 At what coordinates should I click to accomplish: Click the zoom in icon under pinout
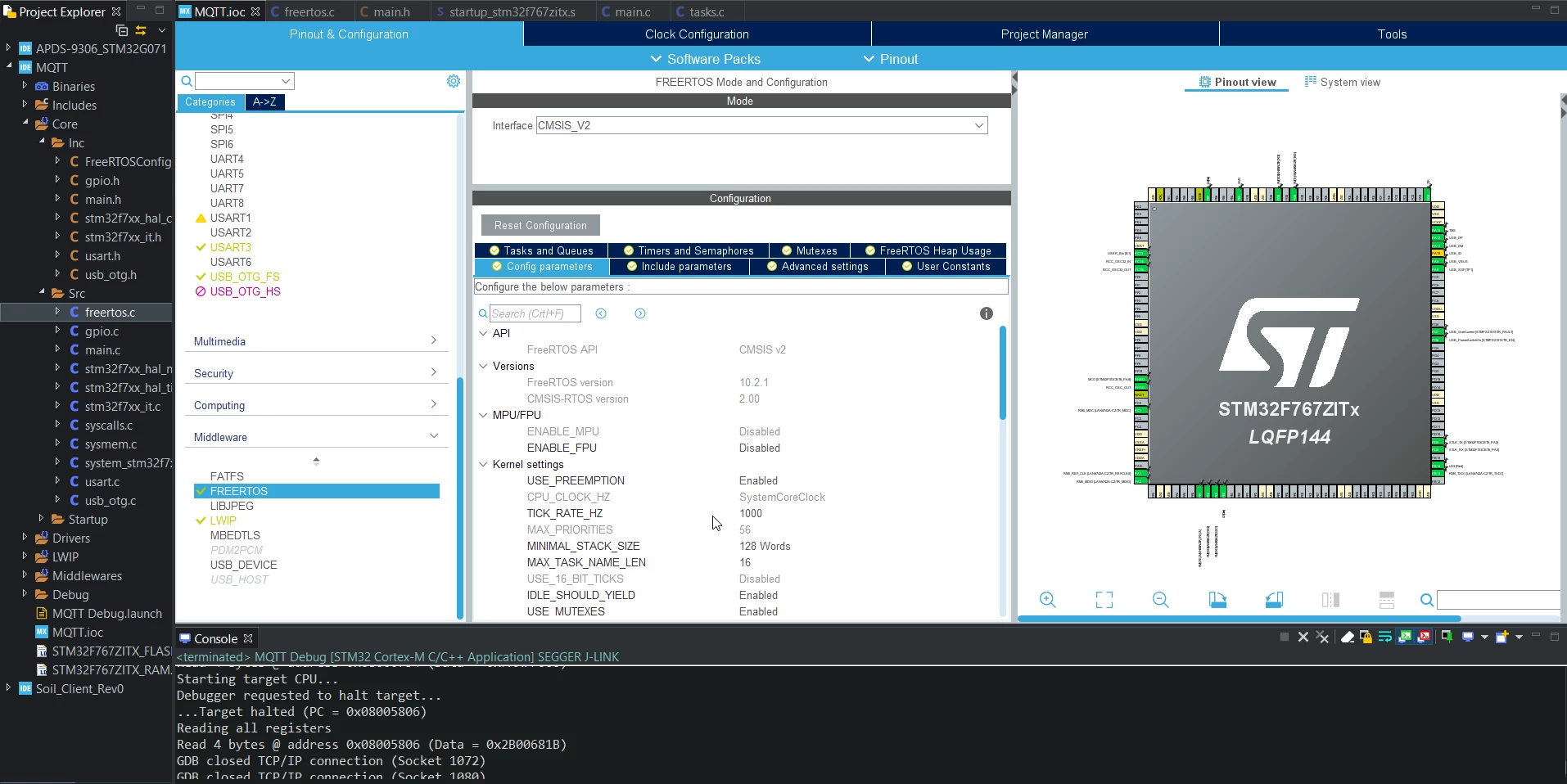click(x=1047, y=600)
